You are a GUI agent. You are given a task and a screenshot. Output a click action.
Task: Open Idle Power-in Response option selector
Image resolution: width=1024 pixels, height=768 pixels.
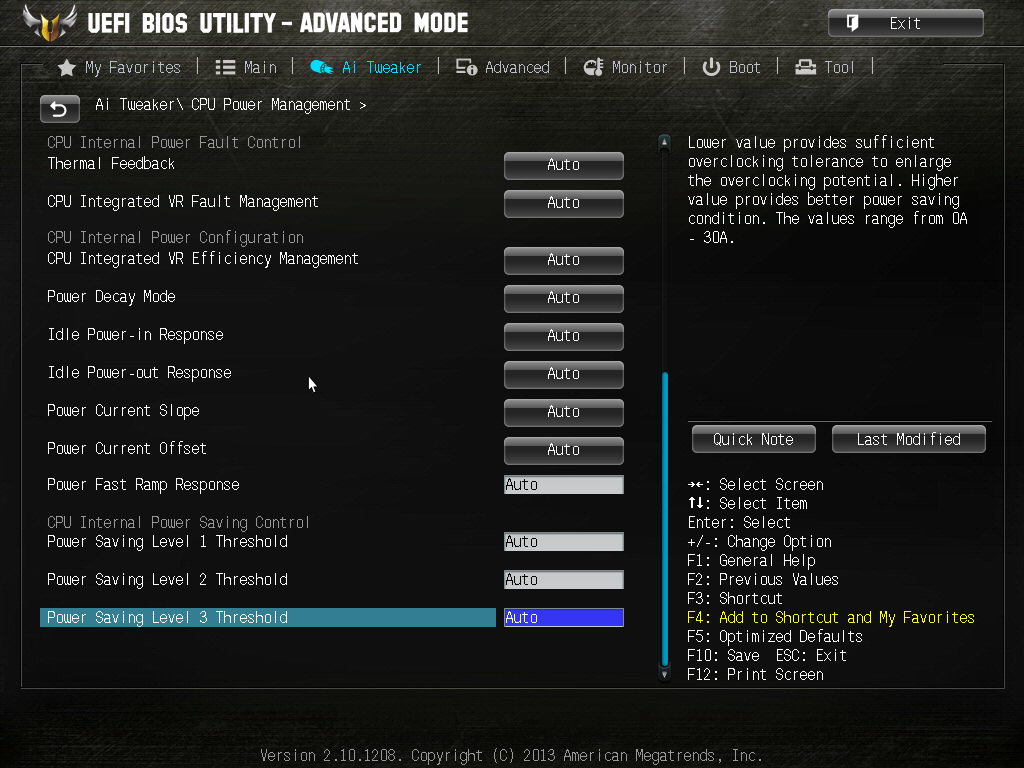tap(564, 336)
